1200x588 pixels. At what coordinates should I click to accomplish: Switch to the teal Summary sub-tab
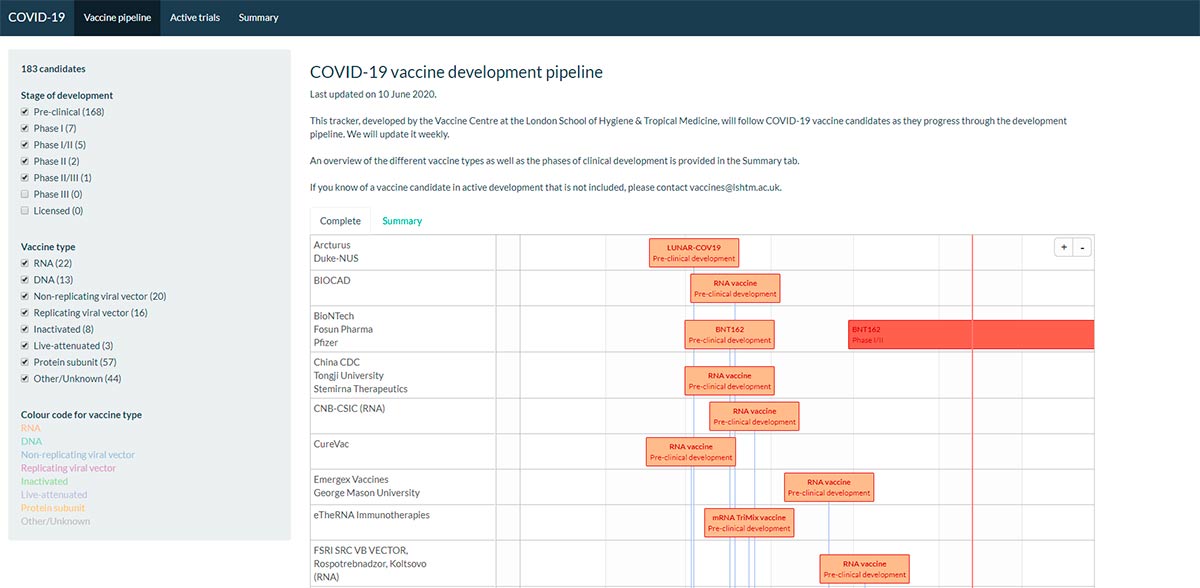click(x=402, y=221)
